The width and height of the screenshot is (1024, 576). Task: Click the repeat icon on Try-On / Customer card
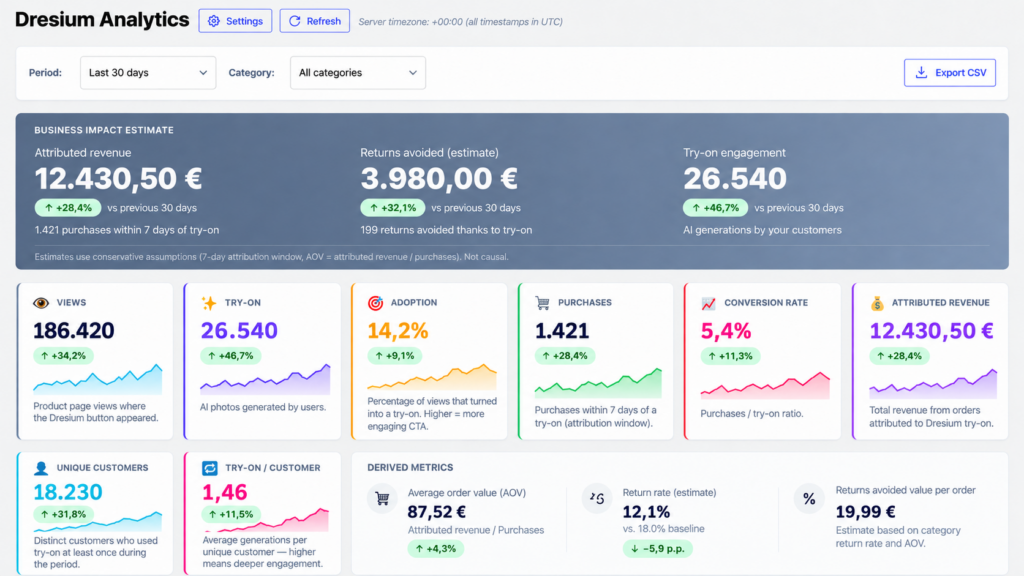pyautogui.click(x=210, y=468)
